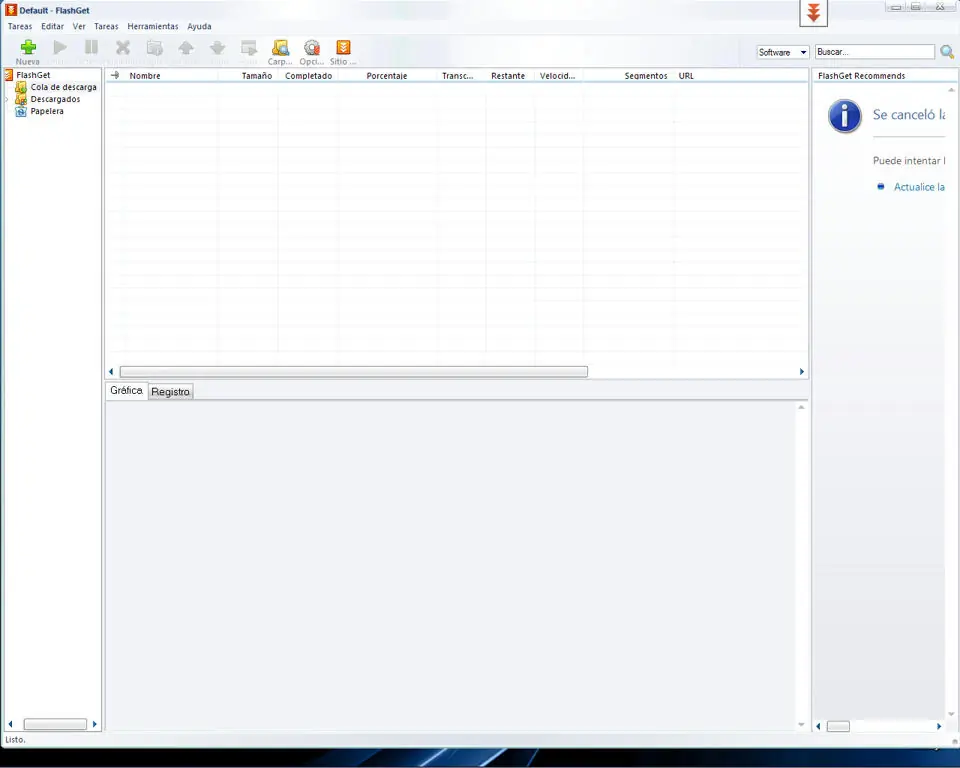Click the grayed-out pause toolbar icon
This screenshot has width=960, height=768.
click(x=91, y=47)
